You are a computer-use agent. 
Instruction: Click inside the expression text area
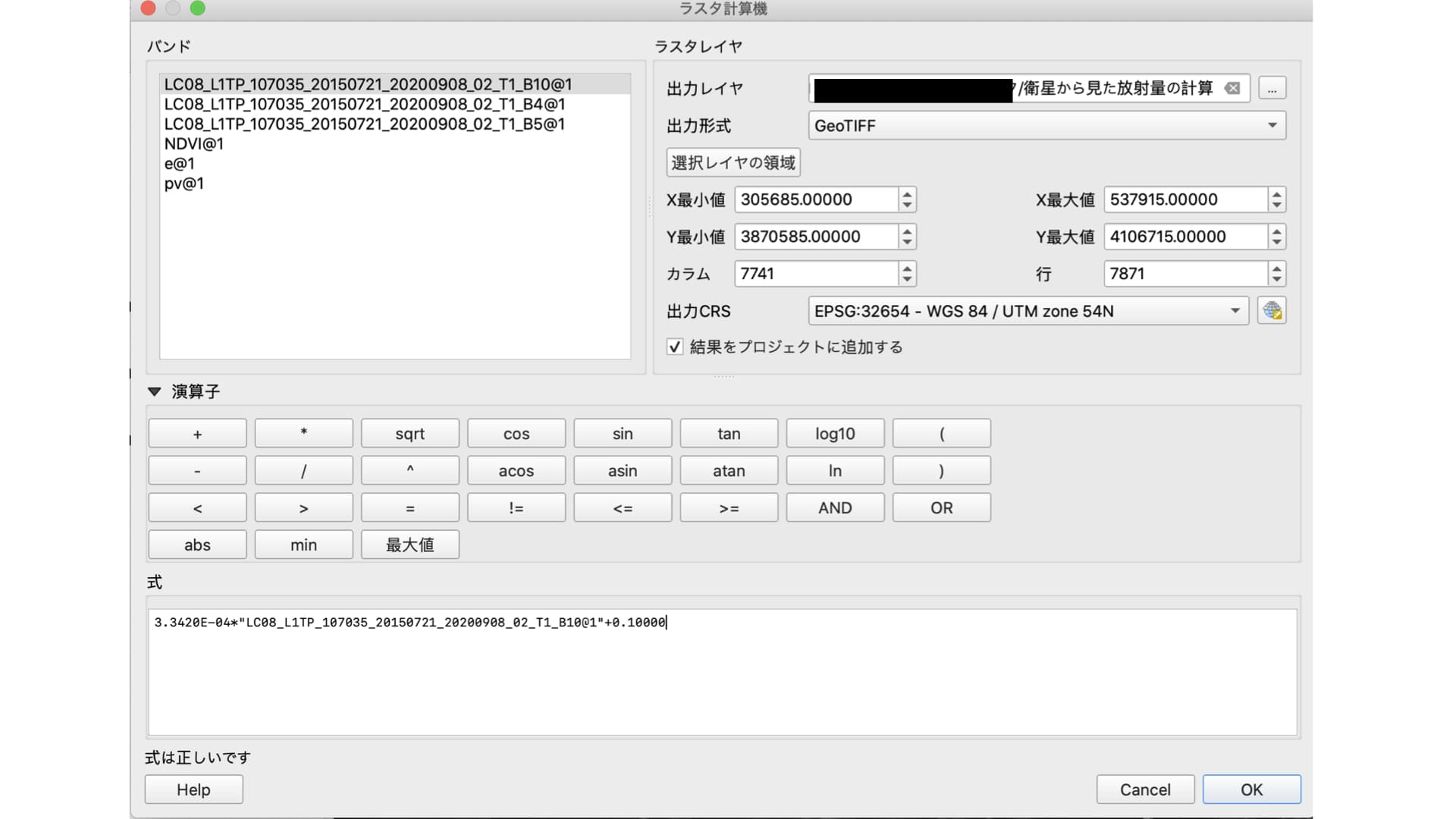pos(723,672)
